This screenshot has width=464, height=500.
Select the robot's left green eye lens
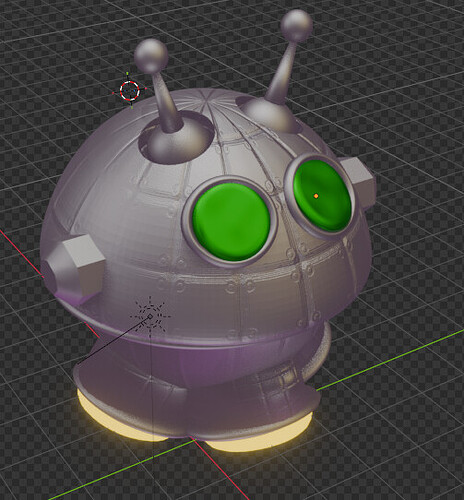(231, 222)
